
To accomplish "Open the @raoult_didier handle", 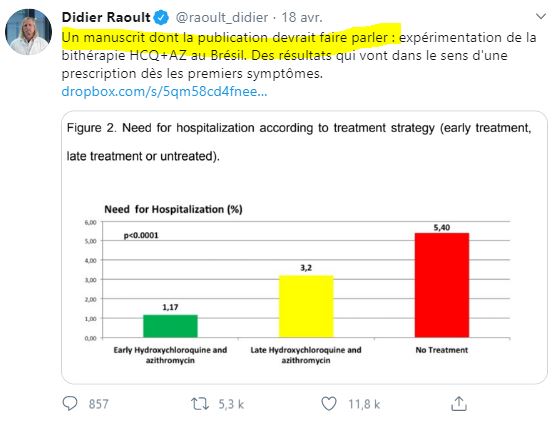I will tap(222, 17).
